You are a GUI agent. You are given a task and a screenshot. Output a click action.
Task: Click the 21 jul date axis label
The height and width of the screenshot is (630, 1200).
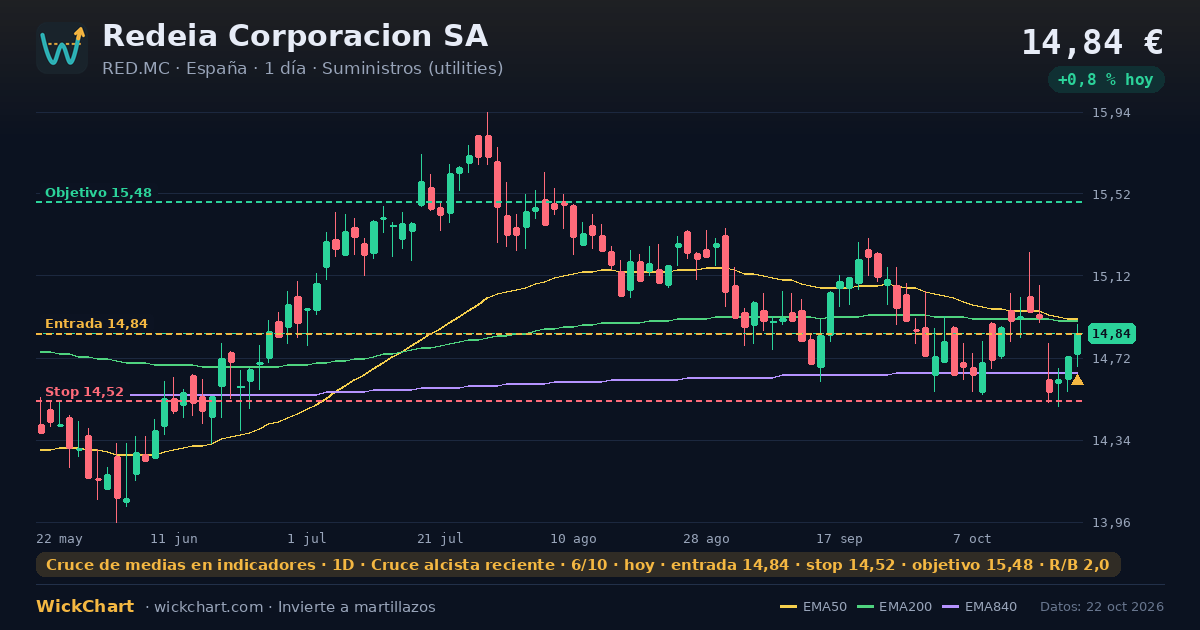(x=440, y=538)
